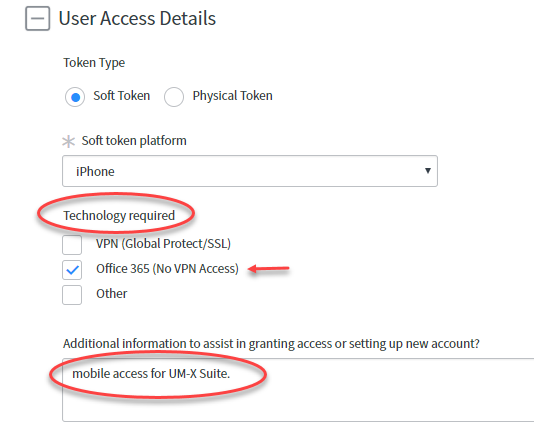Click the Additional information question label
The image size is (534, 435).
coord(271,344)
